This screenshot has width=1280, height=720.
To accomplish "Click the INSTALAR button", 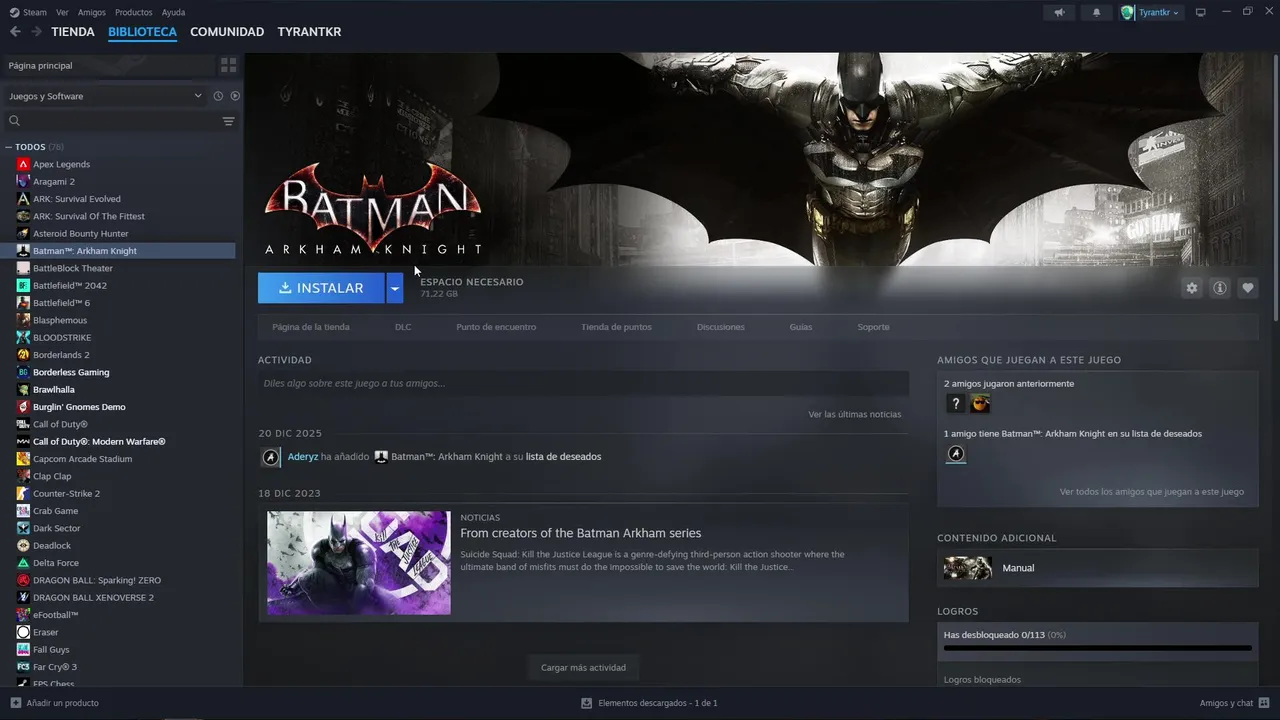I will click(x=321, y=288).
